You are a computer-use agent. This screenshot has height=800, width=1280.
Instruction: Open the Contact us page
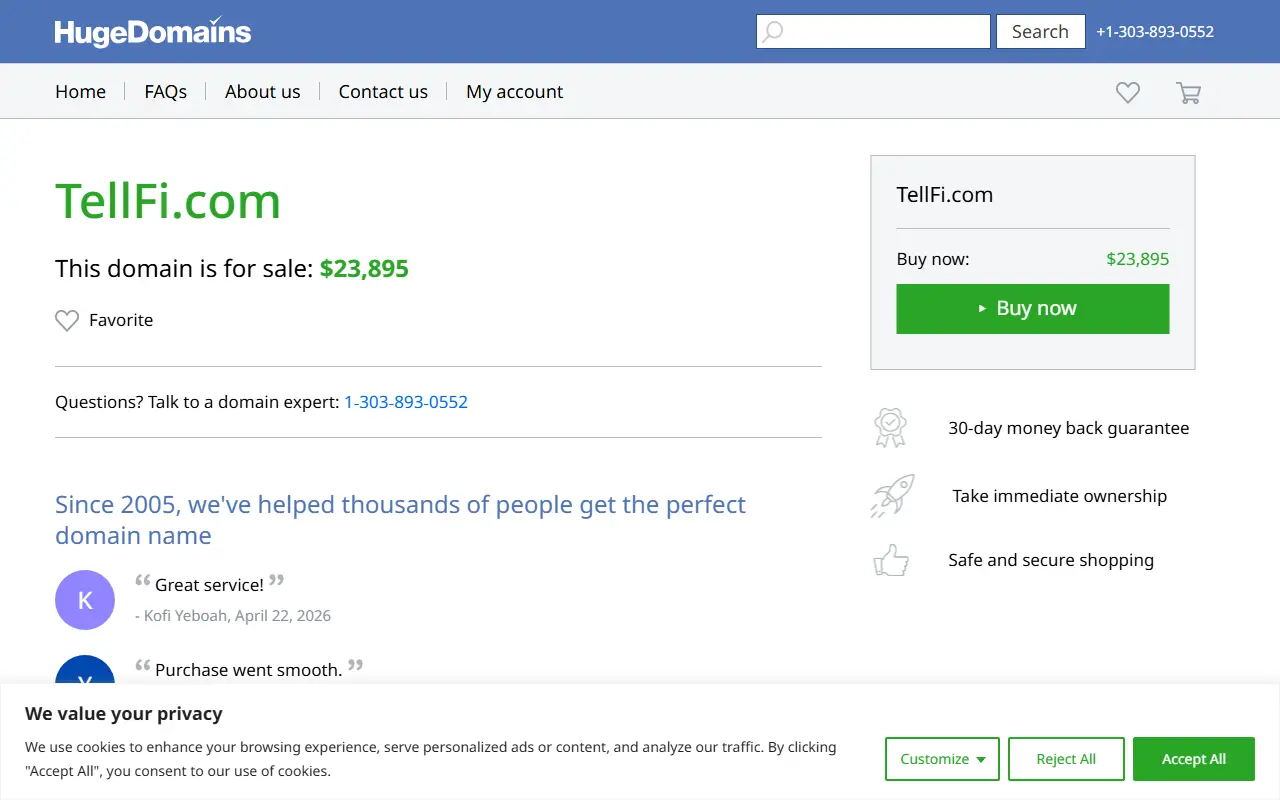click(x=383, y=91)
